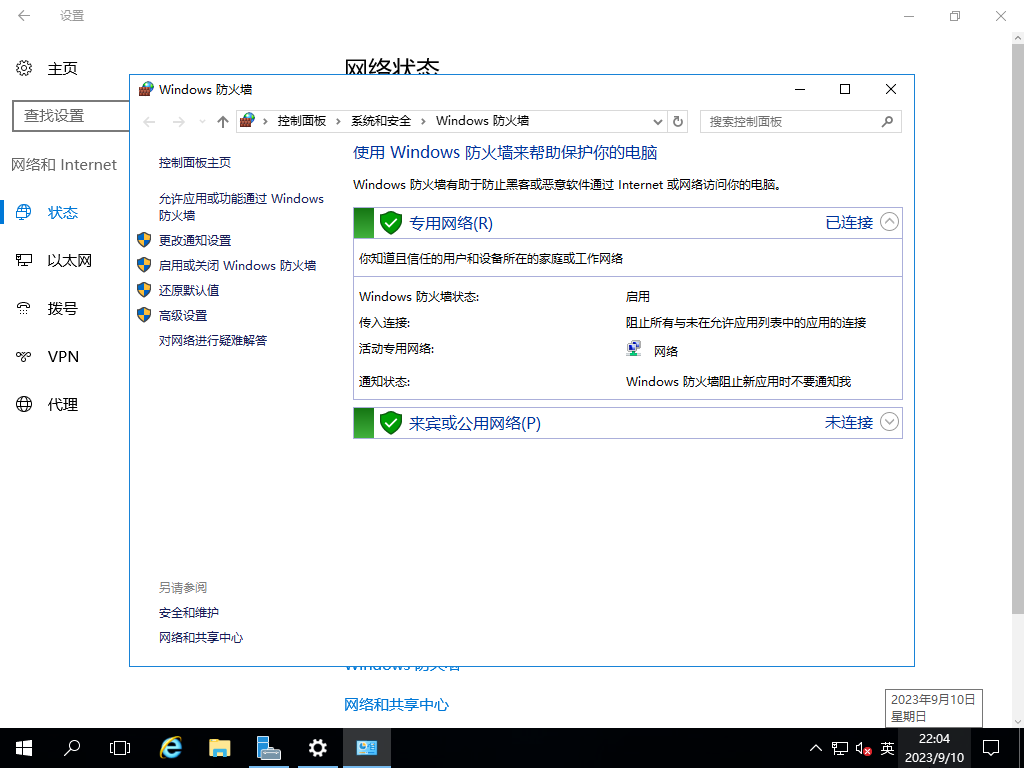Launch Internet Explorer from taskbar
Viewport: 1024px width, 768px height.
(170, 748)
